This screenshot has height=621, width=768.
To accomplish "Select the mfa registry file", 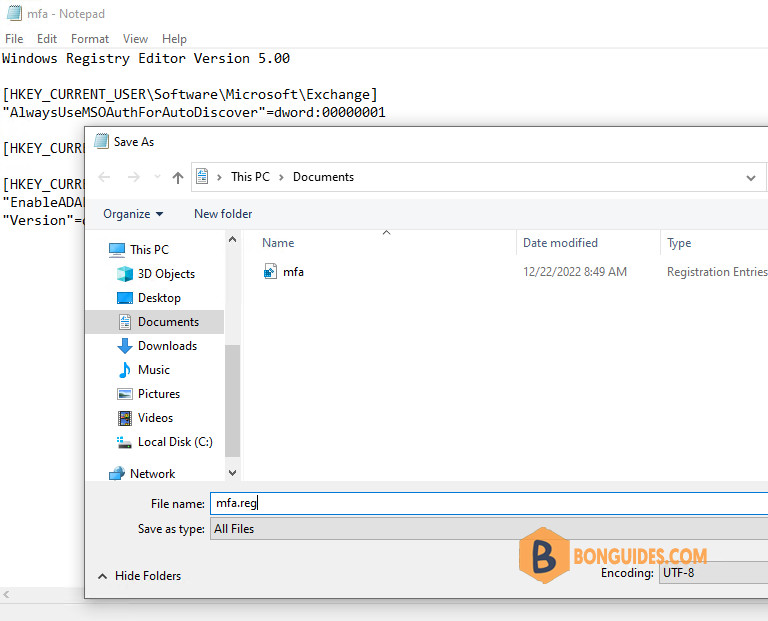I will [293, 272].
